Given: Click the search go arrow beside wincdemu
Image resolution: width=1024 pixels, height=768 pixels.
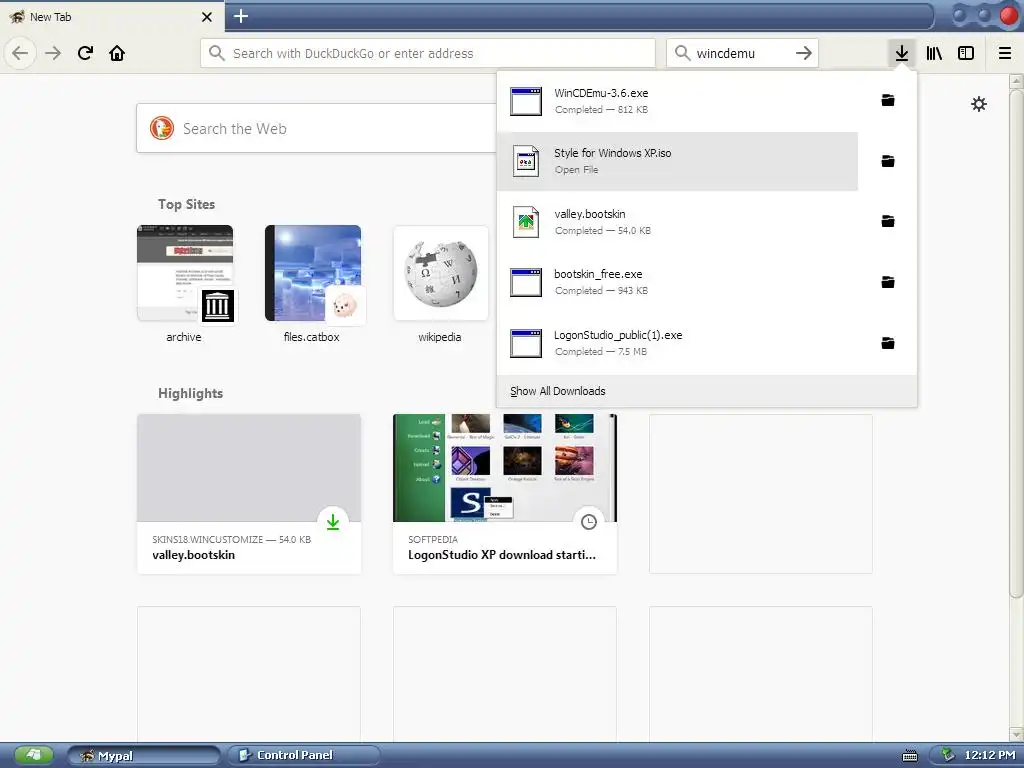Looking at the screenshot, I should point(804,53).
